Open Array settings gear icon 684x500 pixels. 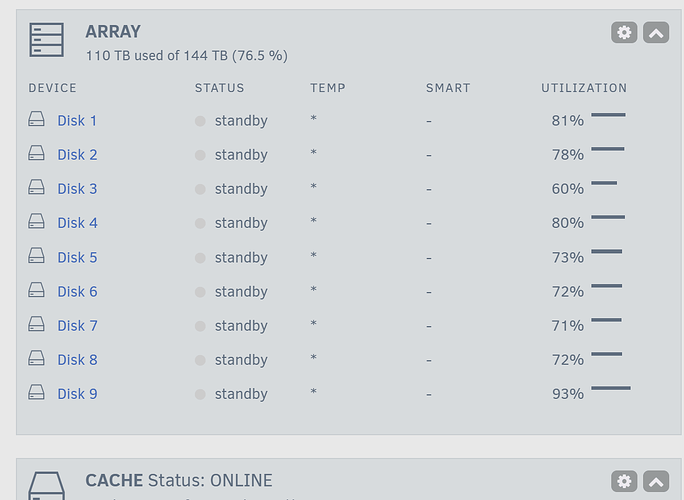click(x=624, y=33)
